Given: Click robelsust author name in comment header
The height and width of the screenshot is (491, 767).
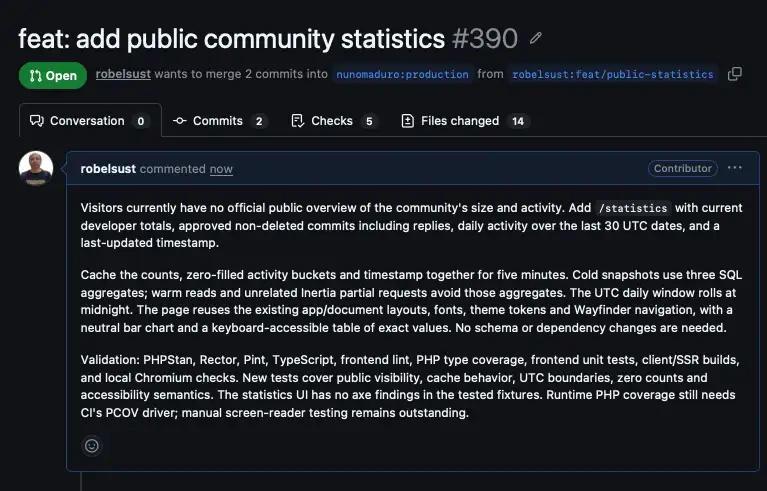Looking at the screenshot, I should point(108,169).
